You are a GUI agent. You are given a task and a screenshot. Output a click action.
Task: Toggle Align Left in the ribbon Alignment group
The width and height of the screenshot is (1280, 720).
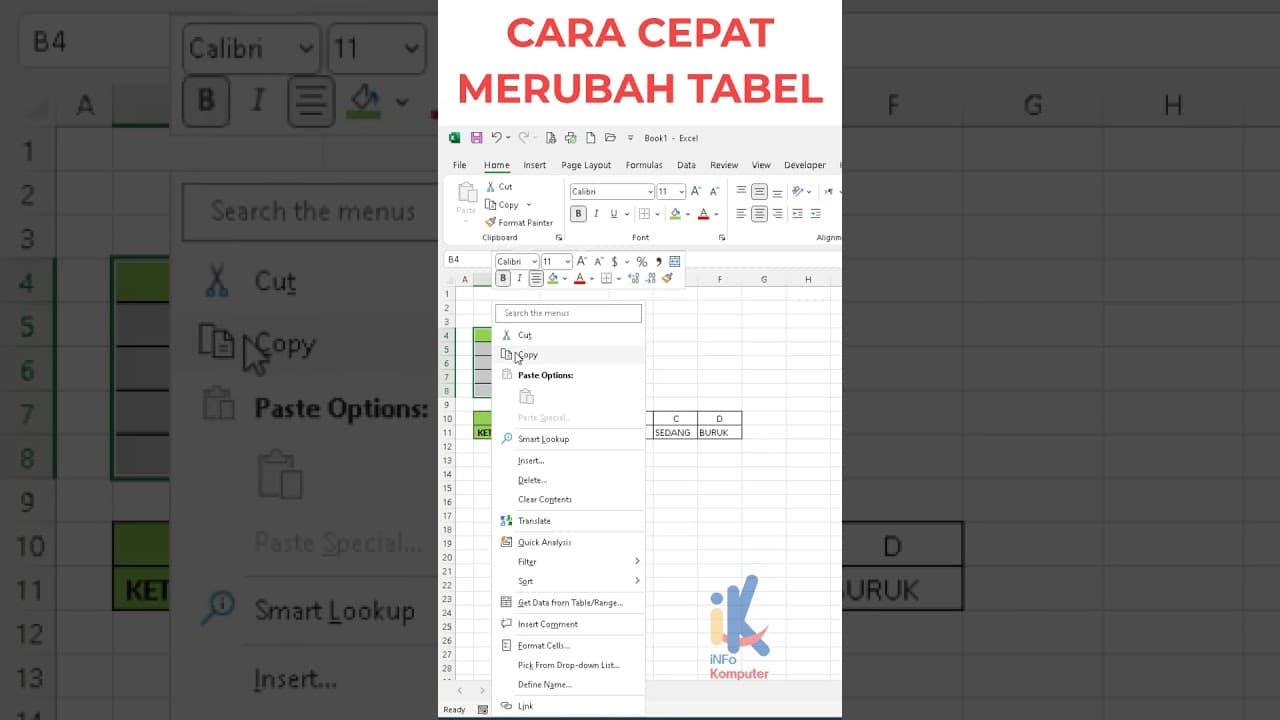[741, 214]
